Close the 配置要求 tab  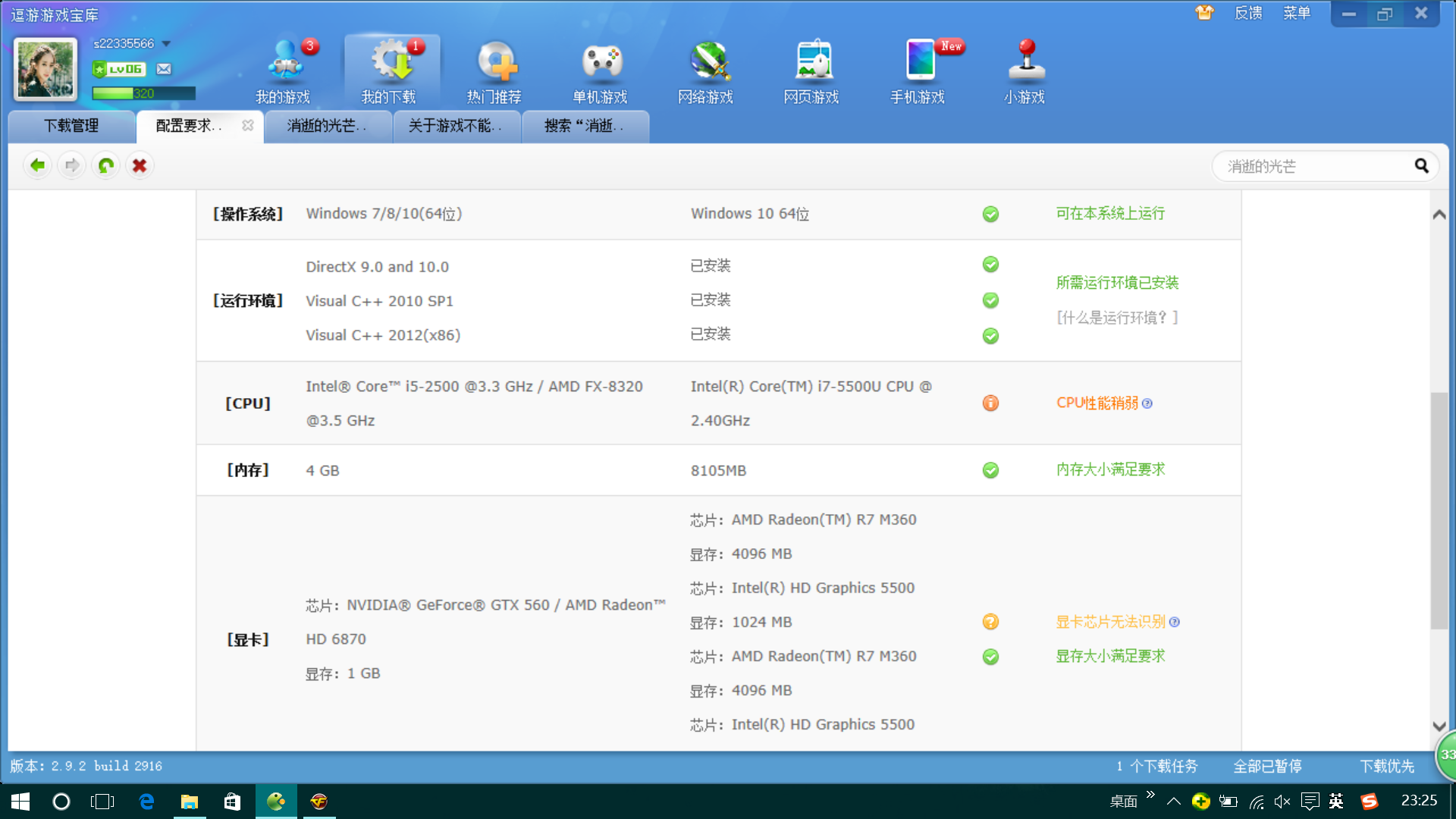click(x=248, y=126)
